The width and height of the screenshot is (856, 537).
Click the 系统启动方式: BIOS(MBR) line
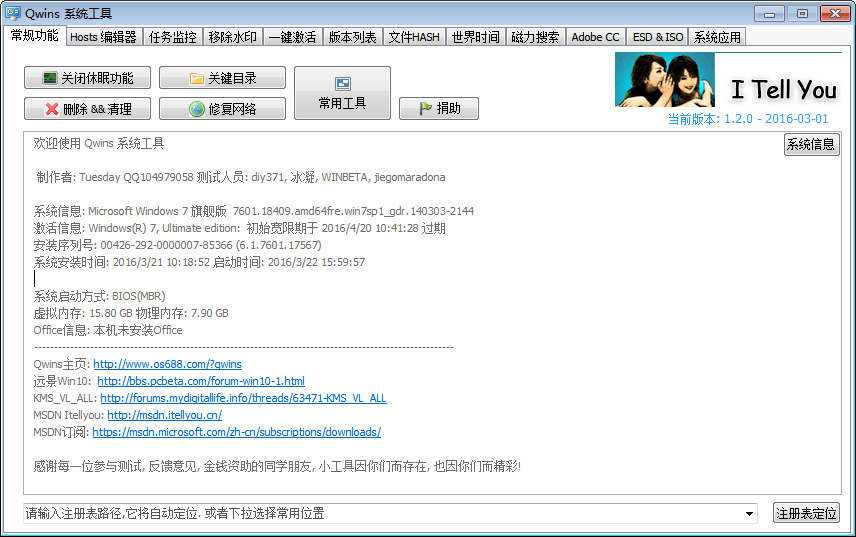pos(99,296)
